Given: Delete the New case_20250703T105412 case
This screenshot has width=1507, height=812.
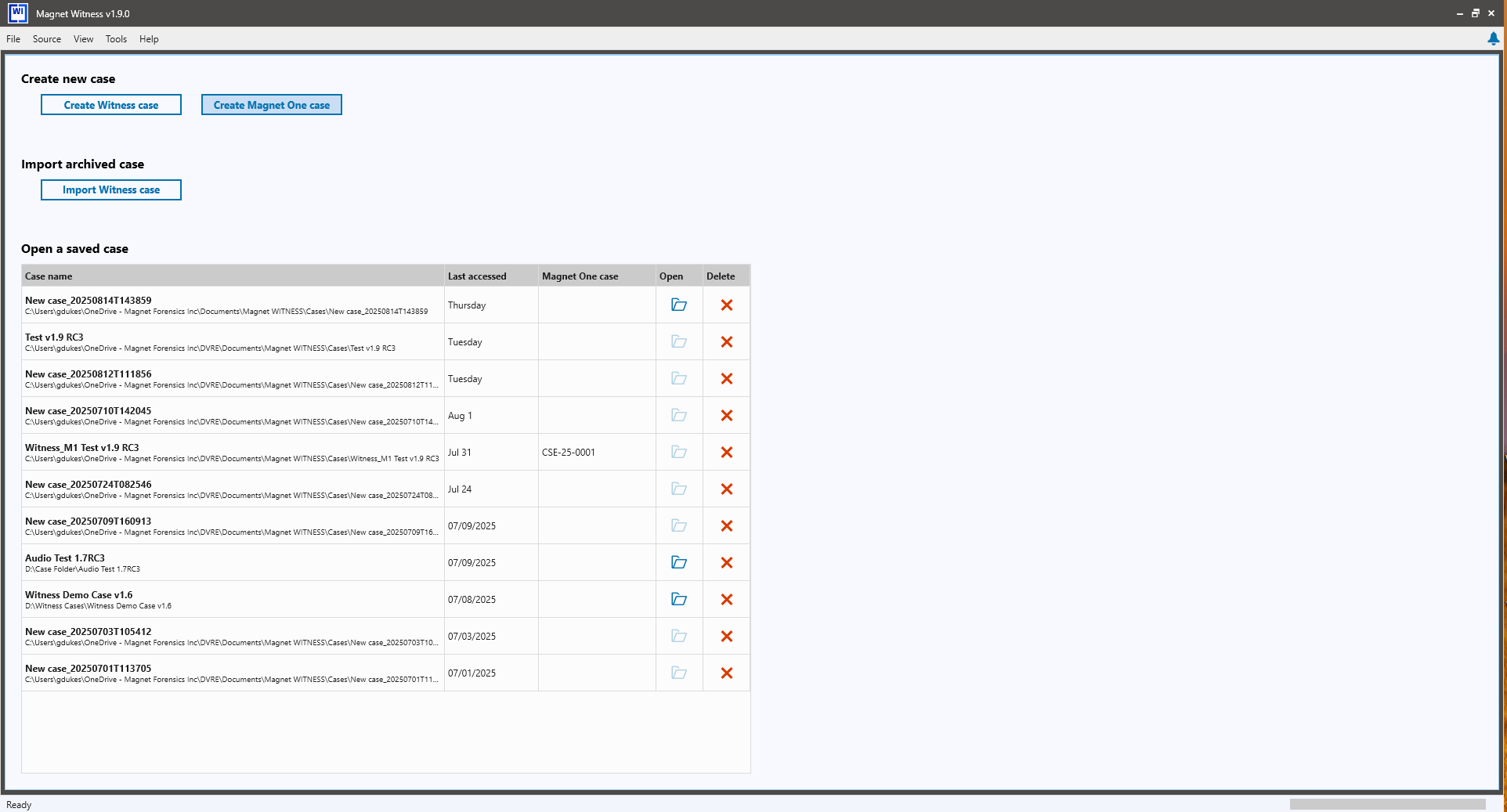Looking at the screenshot, I should click(x=727, y=636).
